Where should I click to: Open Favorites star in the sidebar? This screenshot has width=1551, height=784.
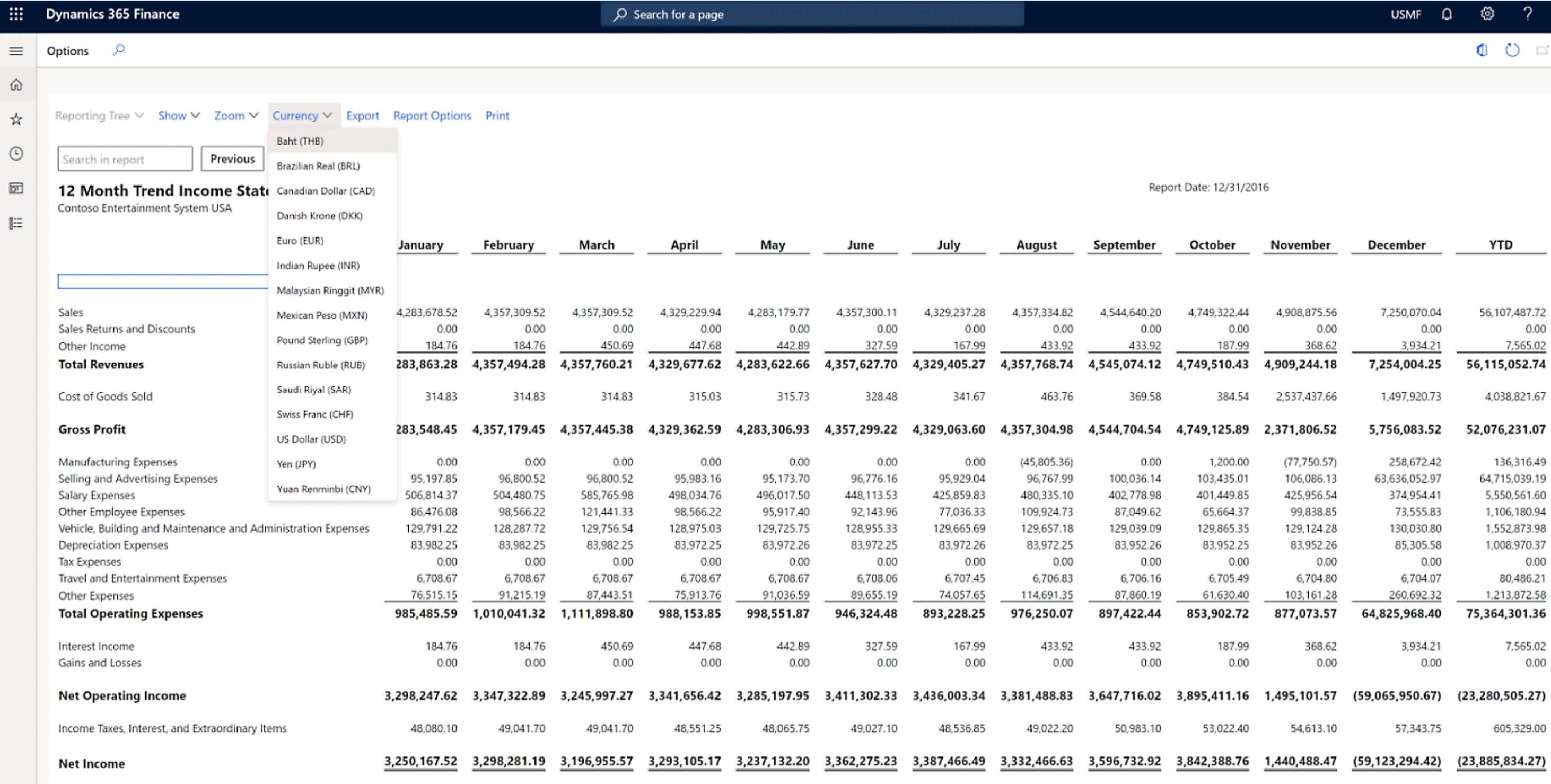click(16, 119)
